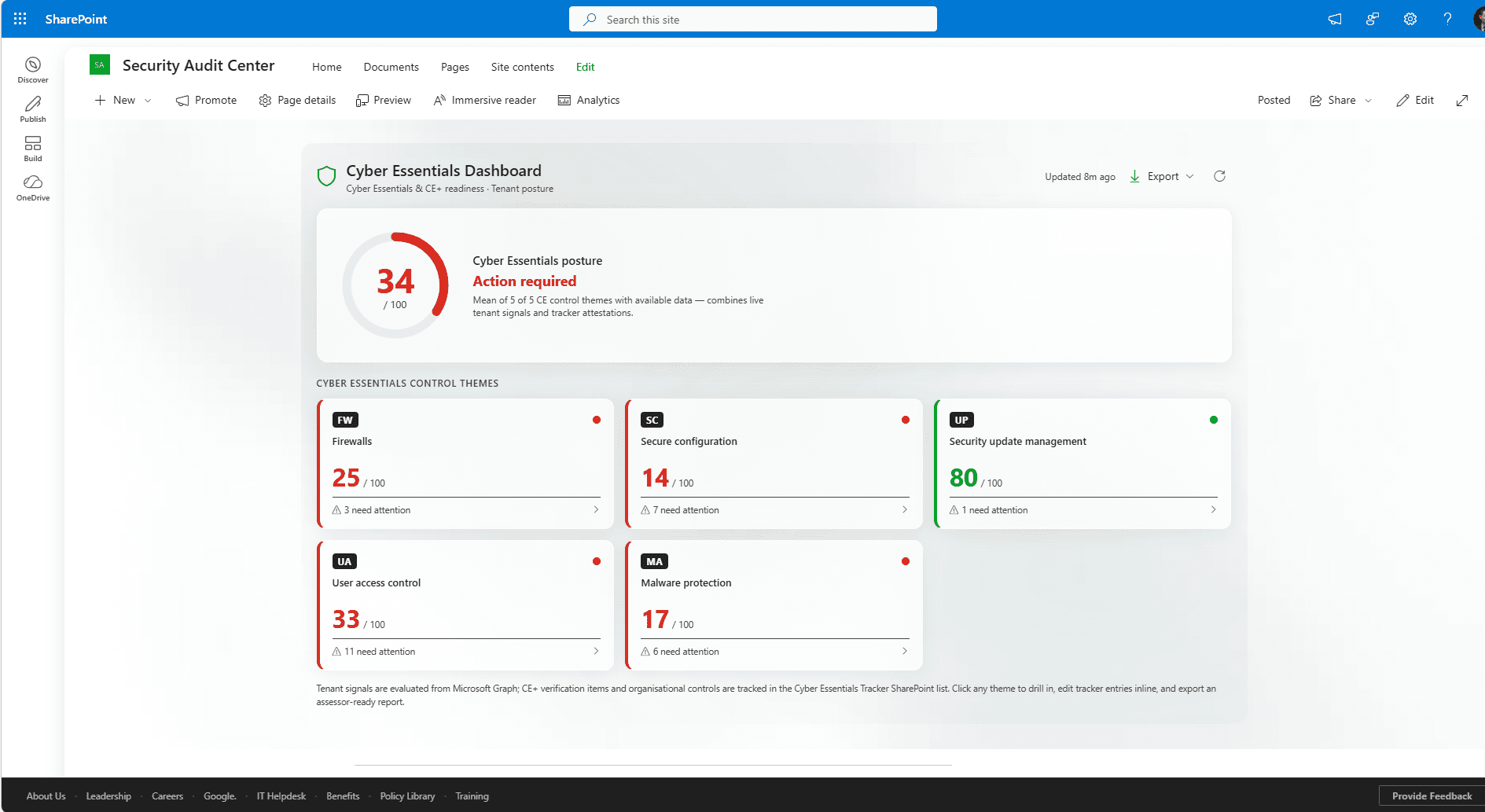Open About Us footer link
This screenshot has height=812, width=1485.
pos(46,795)
